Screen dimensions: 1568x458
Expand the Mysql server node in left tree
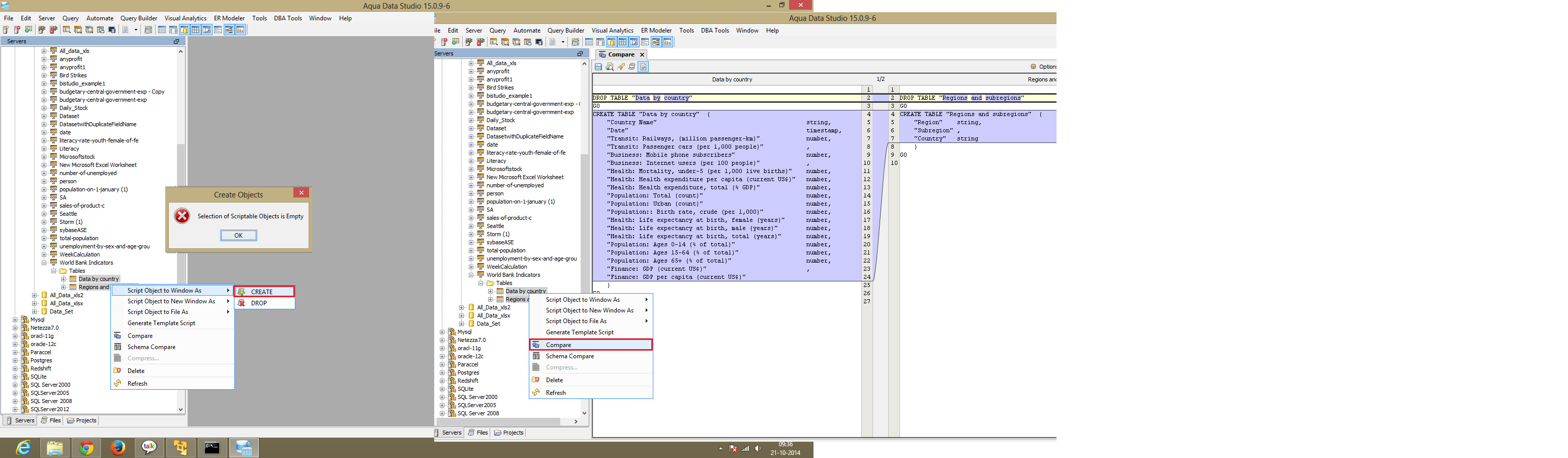(x=15, y=320)
